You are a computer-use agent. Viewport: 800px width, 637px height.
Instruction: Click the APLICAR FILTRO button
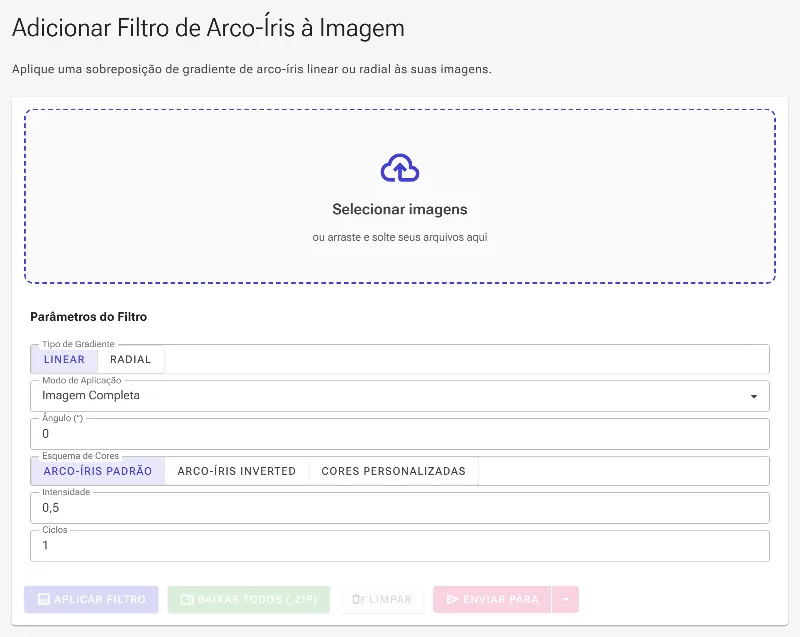tap(91, 599)
